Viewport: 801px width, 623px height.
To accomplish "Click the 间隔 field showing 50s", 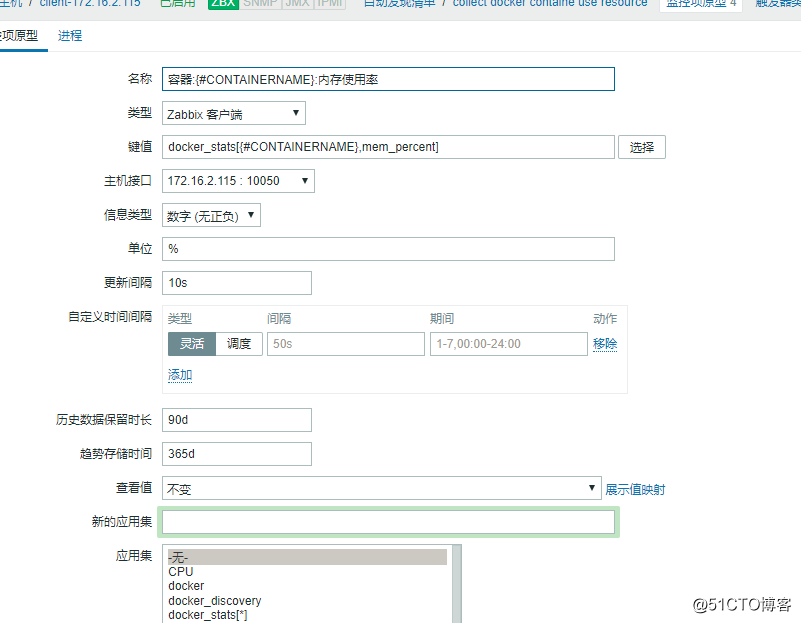I will [346, 344].
